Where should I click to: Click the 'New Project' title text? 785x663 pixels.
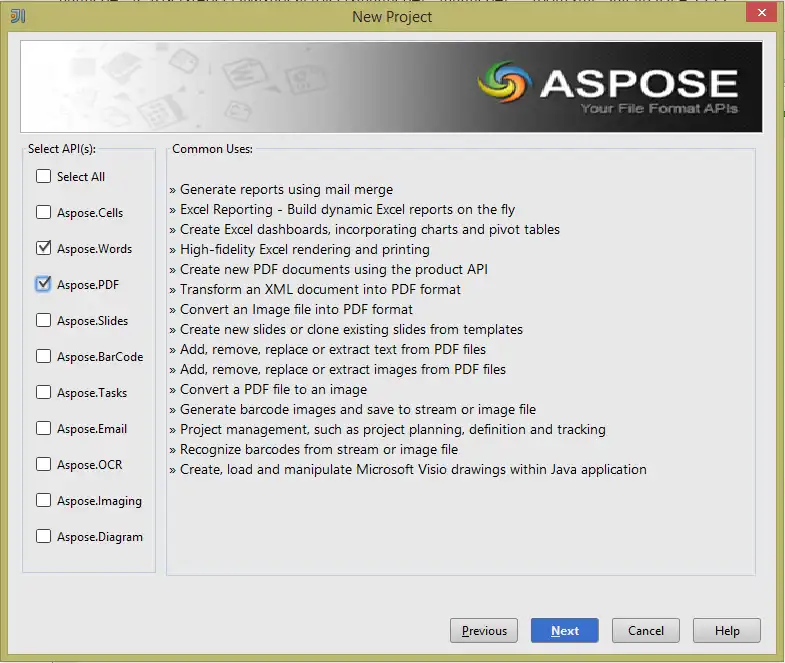[x=392, y=17]
